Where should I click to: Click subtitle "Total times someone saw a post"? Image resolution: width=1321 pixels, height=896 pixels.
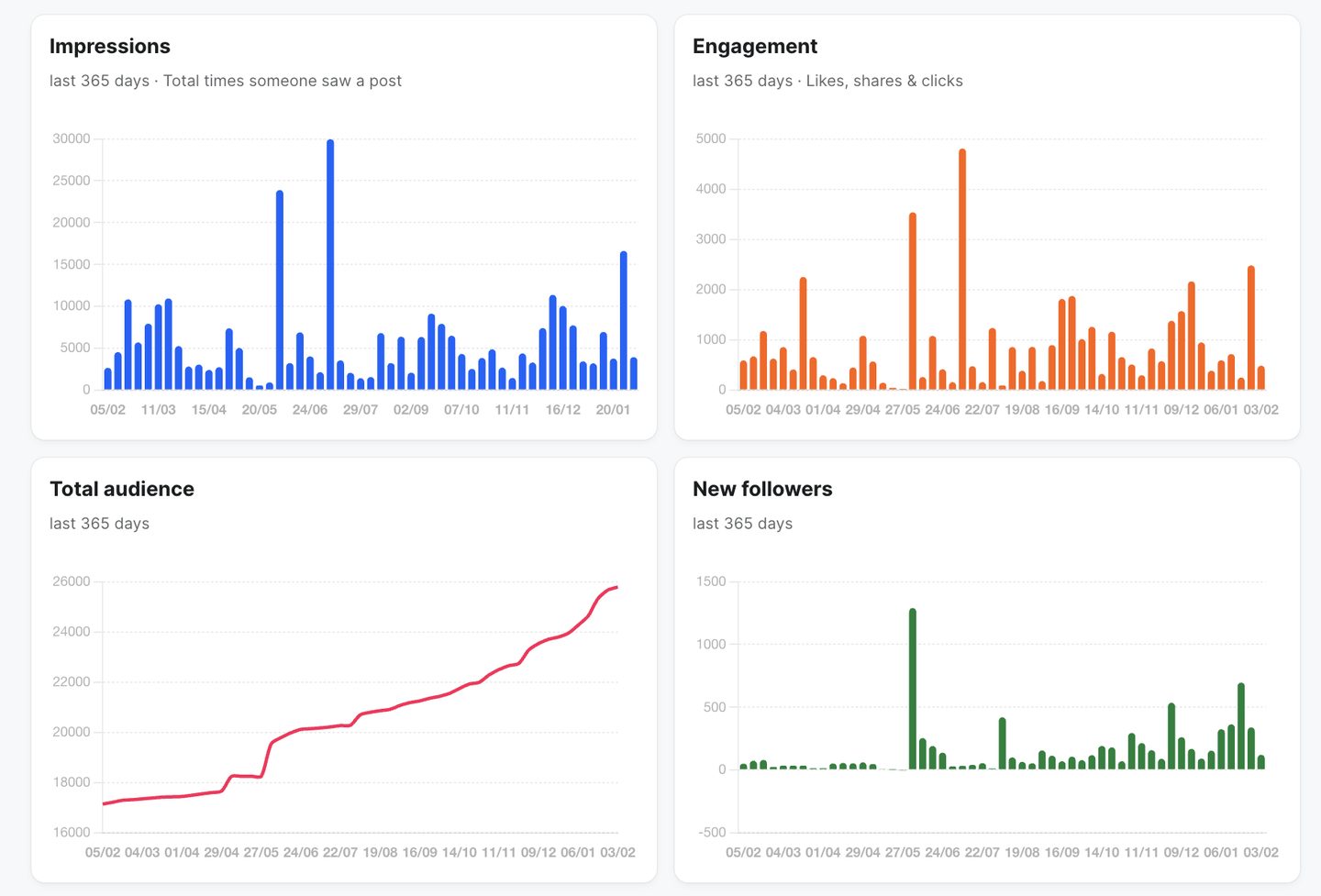[283, 81]
